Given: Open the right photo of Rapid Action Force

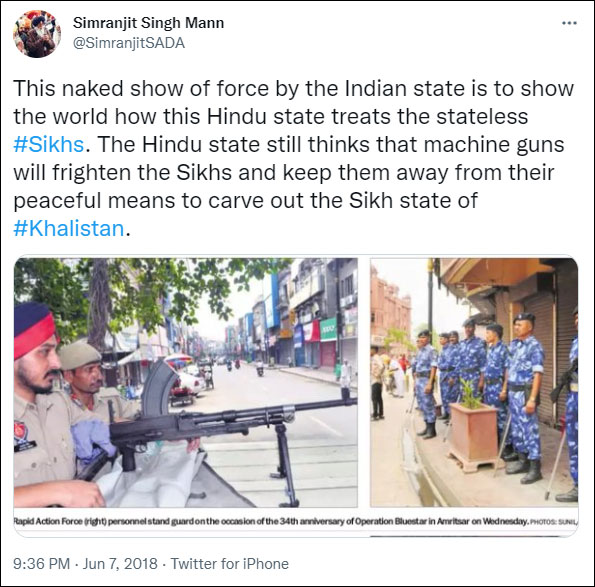Looking at the screenshot, I should click(x=474, y=382).
